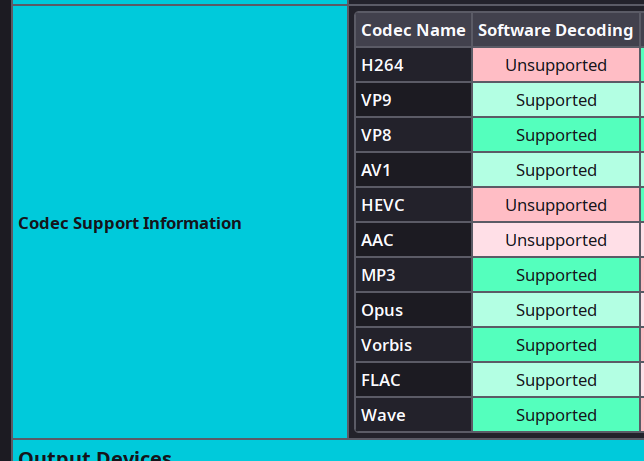Viewport: 644px width, 461px height.
Task: Click the H264 codec name cell
Action: click(413, 65)
